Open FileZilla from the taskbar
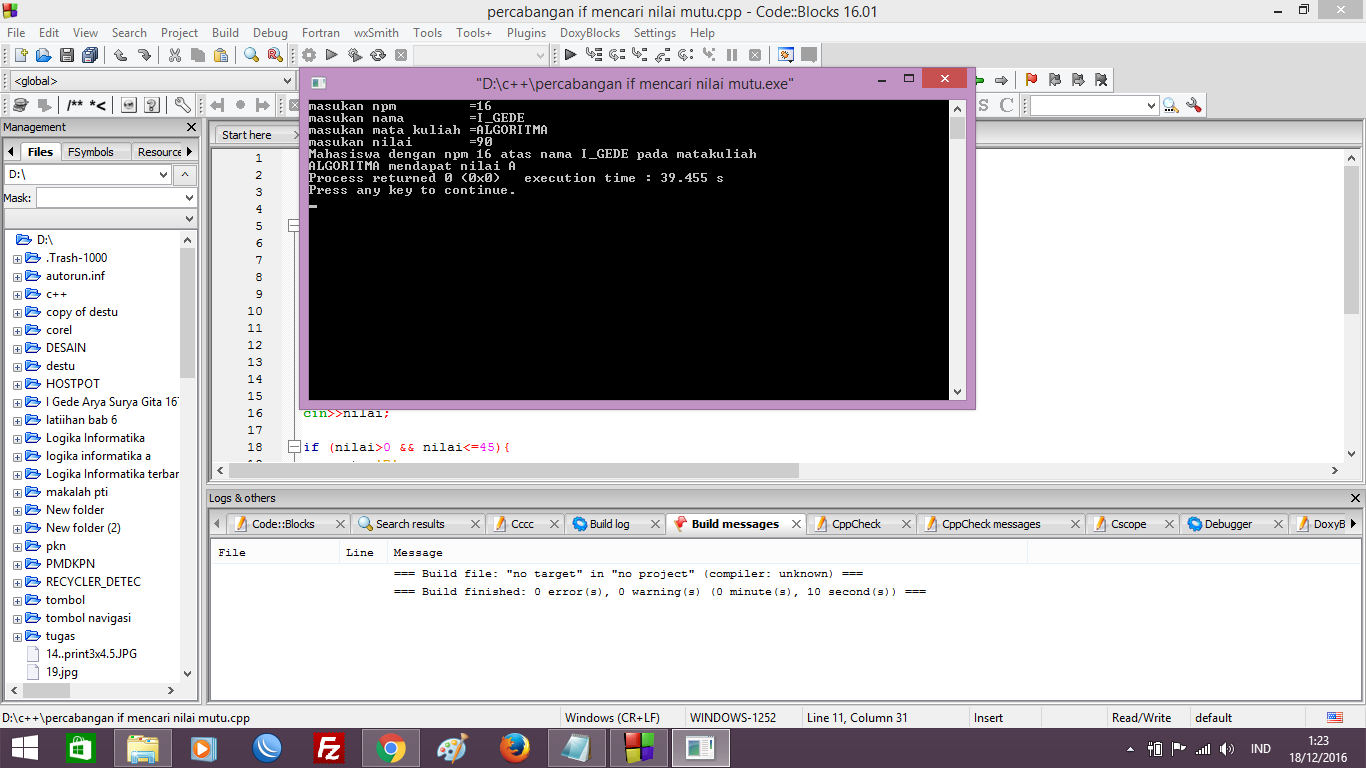The image size is (1366, 768). pos(329,748)
